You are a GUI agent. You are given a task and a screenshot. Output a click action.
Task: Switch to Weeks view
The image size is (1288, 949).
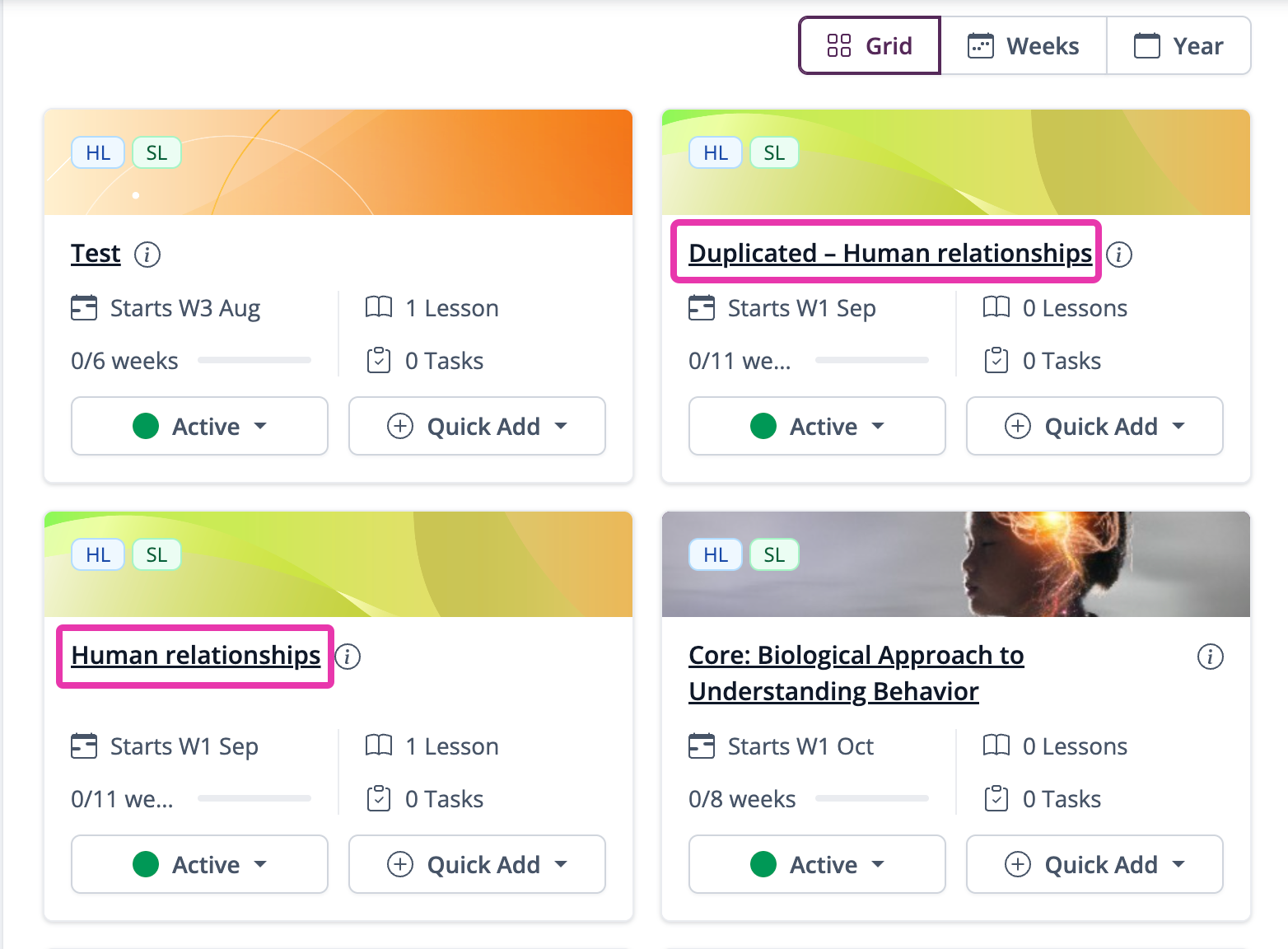pos(1024,46)
